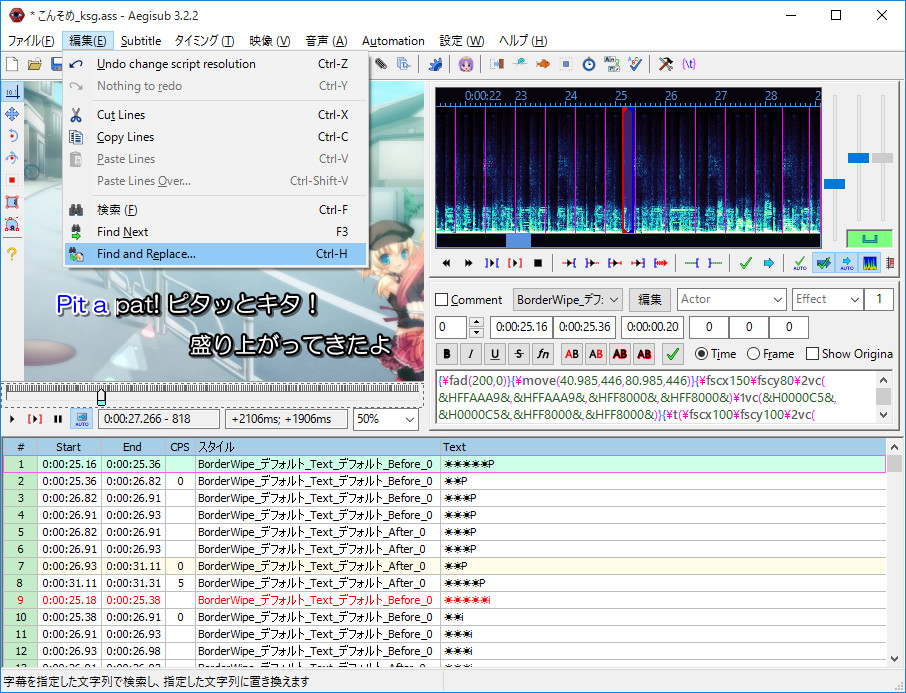This screenshot has width=906, height=693.
Task: Add lead-in to audio selection
Action: point(691,263)
